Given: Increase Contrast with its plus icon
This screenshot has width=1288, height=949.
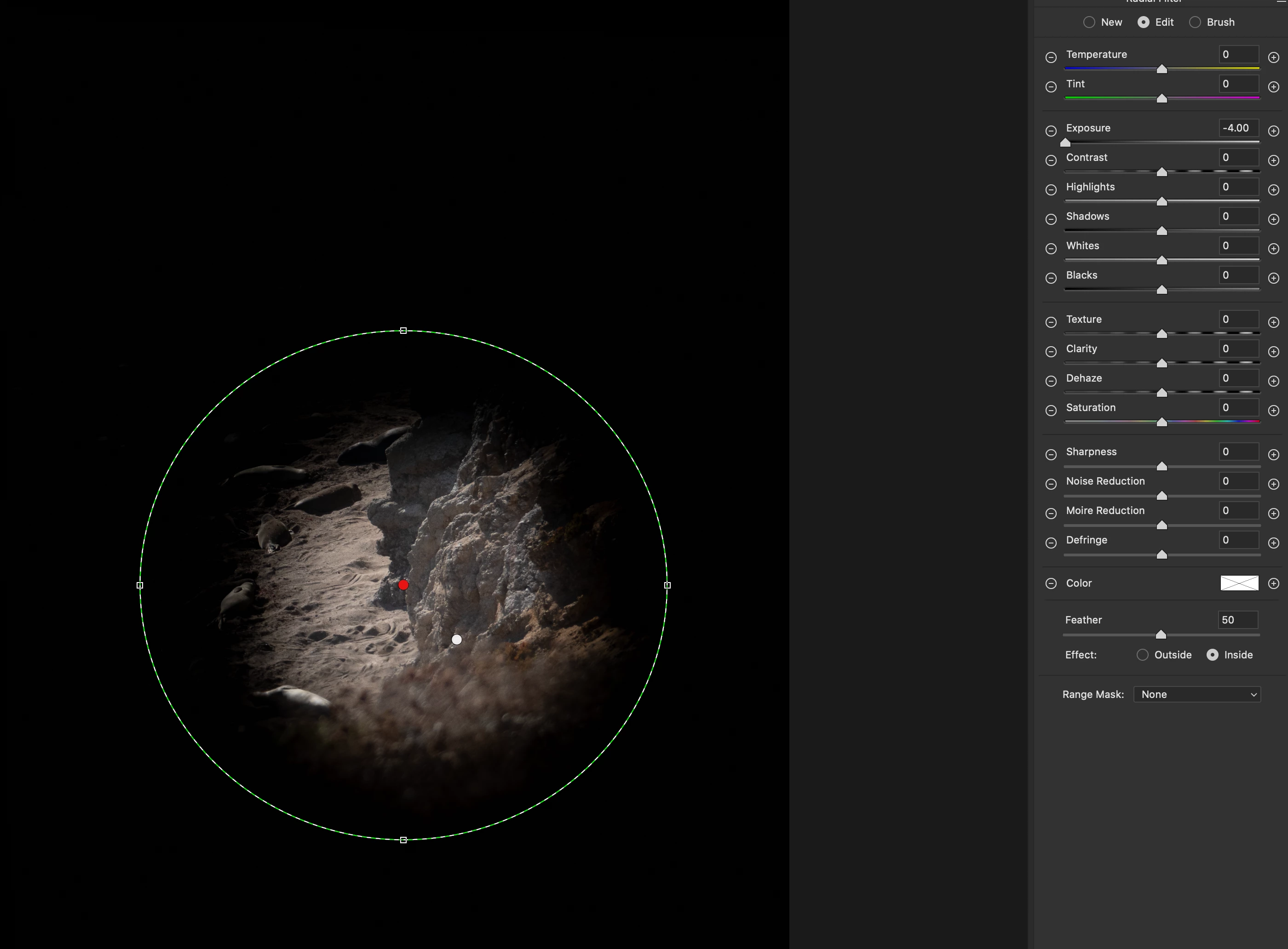Looking at the screenshot, I should point(1274,160).
